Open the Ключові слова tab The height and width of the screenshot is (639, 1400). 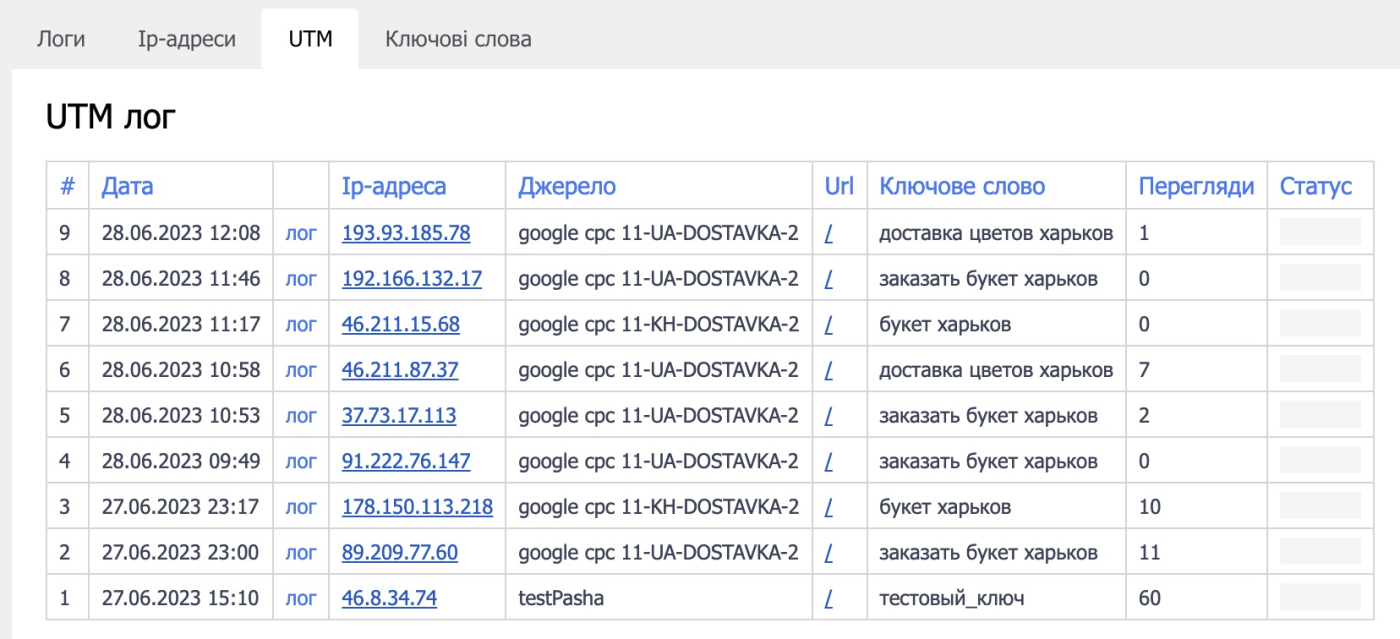[x=458, y=39]
